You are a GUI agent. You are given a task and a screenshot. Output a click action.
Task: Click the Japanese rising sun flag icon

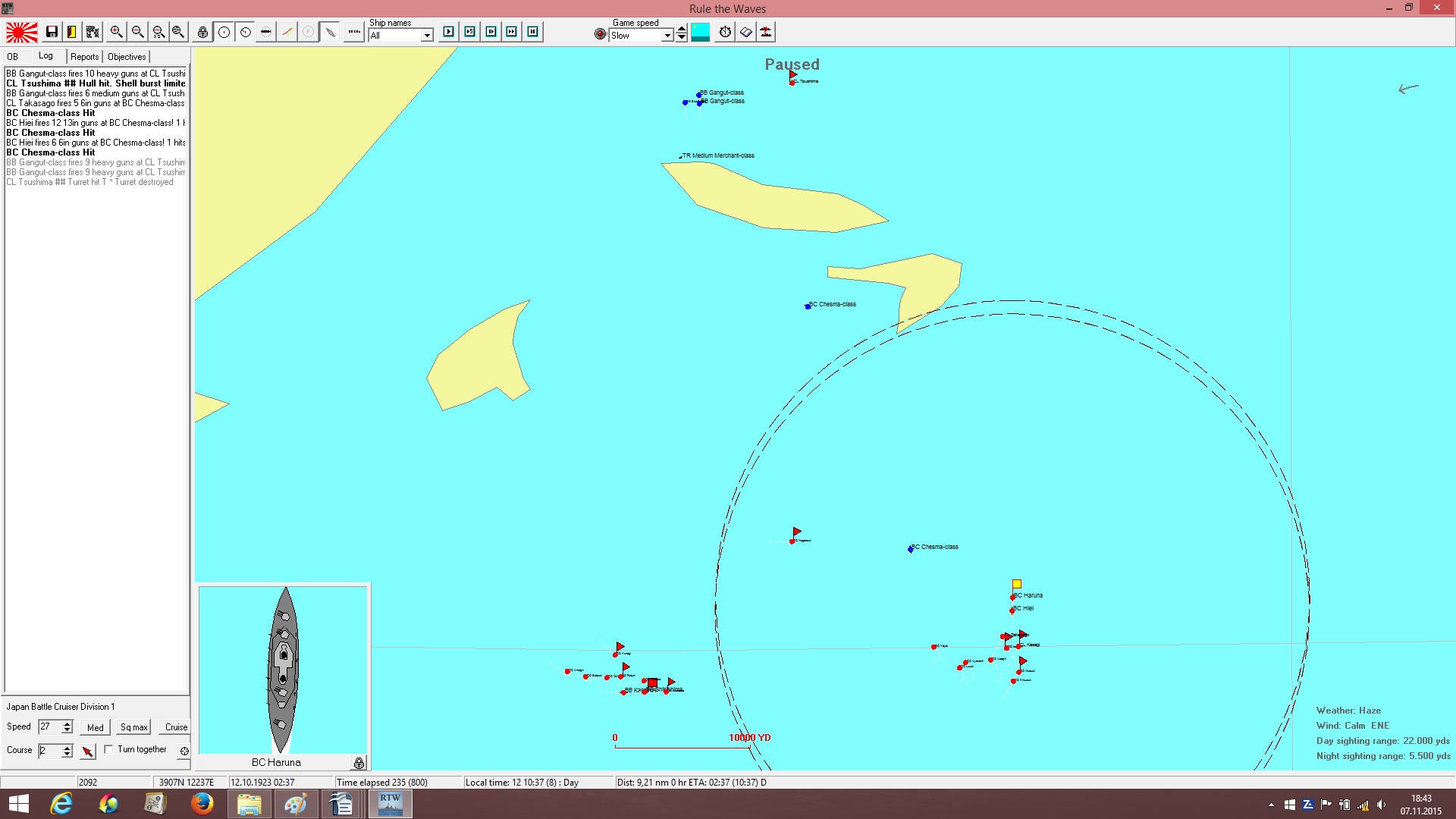pyautogui.click(x=22, y=32)
